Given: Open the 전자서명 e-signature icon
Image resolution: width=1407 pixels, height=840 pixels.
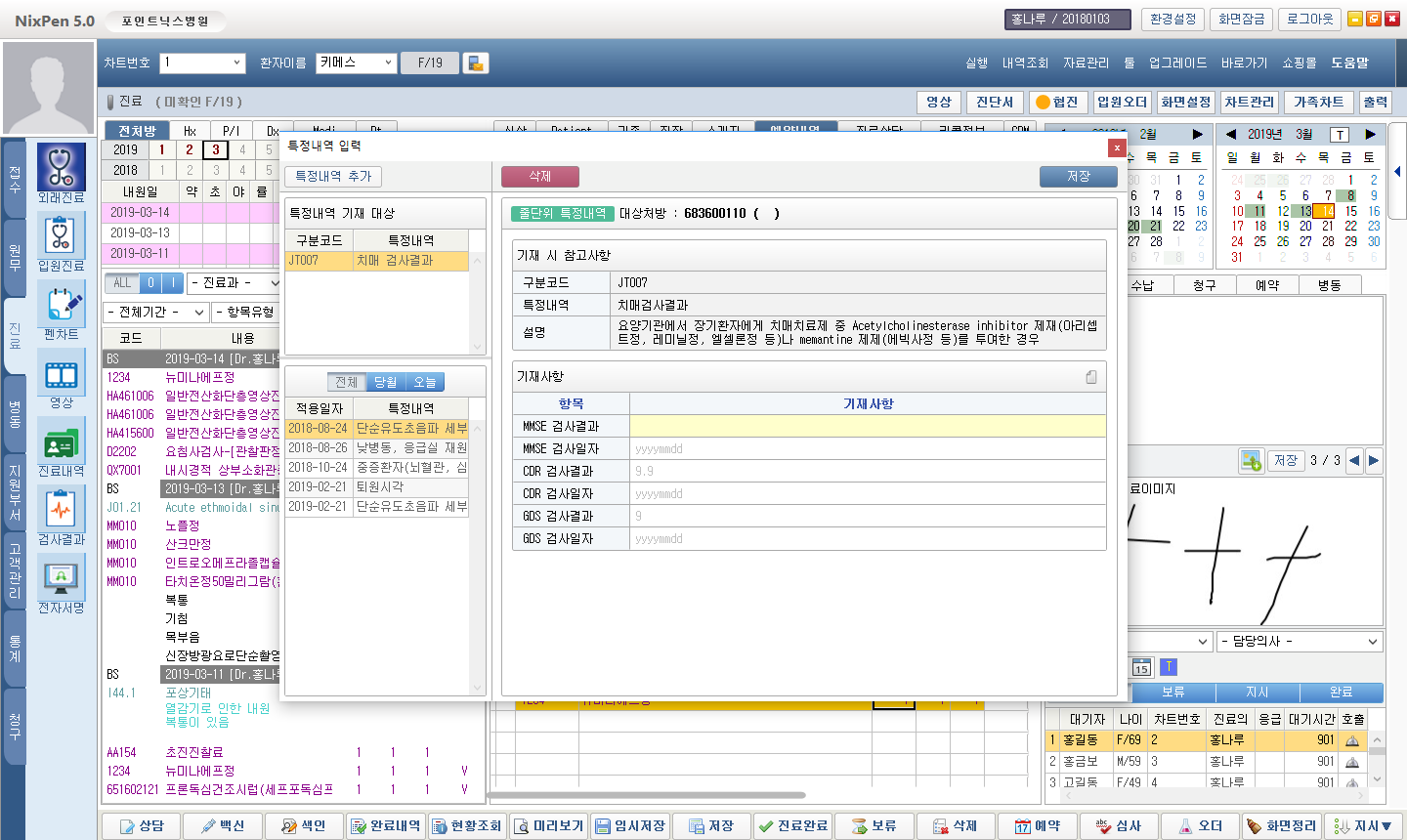Looking at the screenshot, I should (61, 578).
